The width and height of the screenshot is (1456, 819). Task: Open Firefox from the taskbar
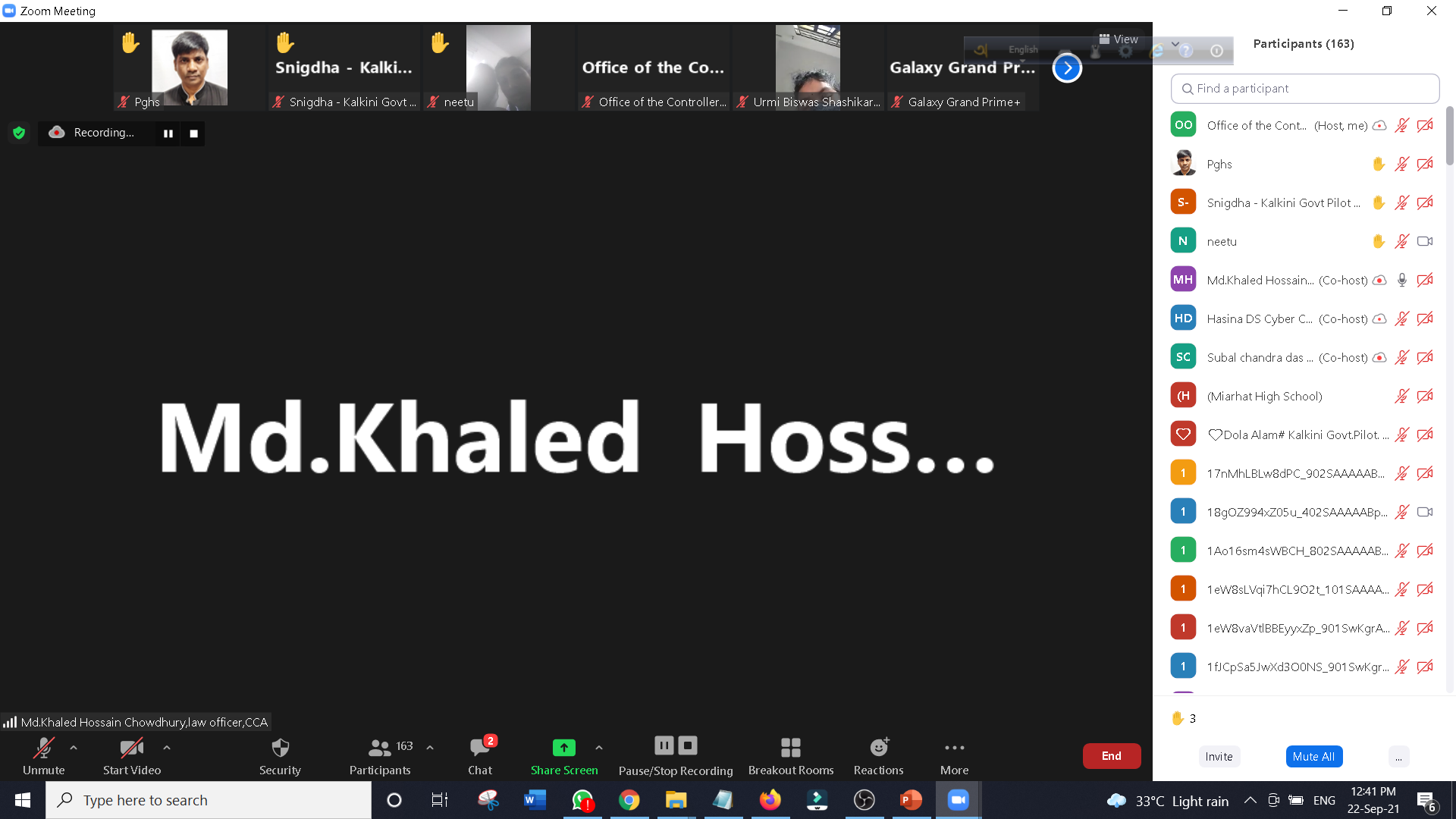[x=770, y=800]
